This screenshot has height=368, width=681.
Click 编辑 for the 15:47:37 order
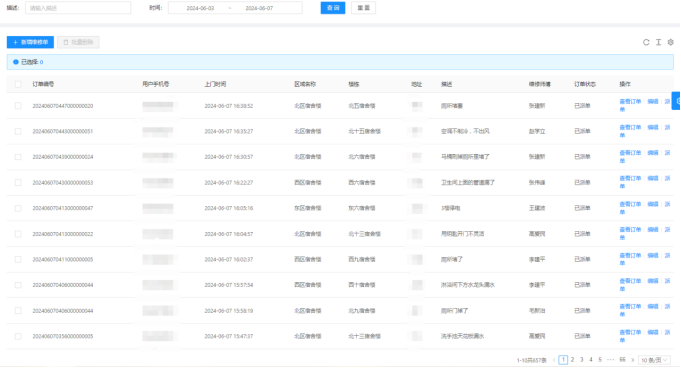click(653, 332)
